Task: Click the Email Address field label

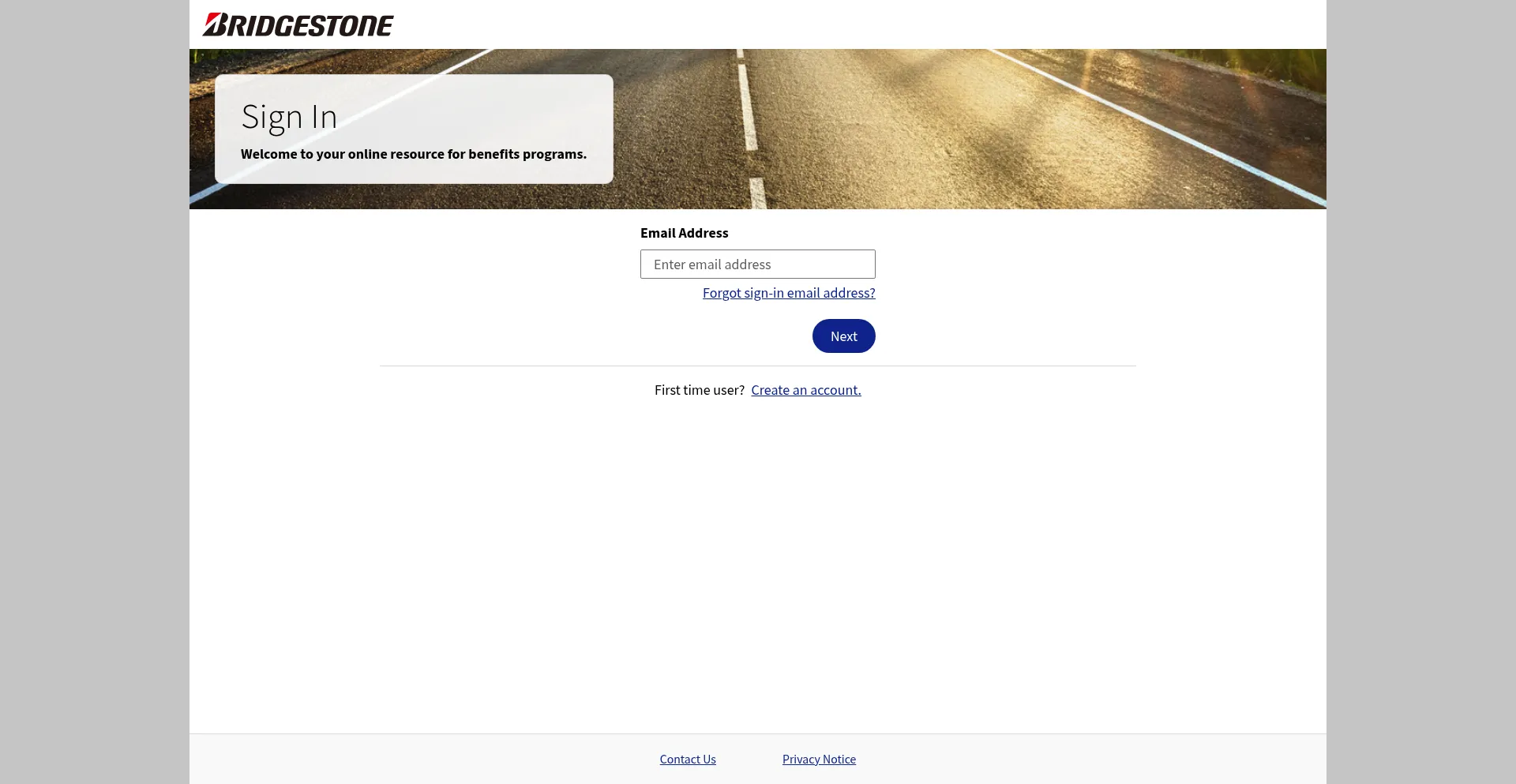Action: point(684,233)
